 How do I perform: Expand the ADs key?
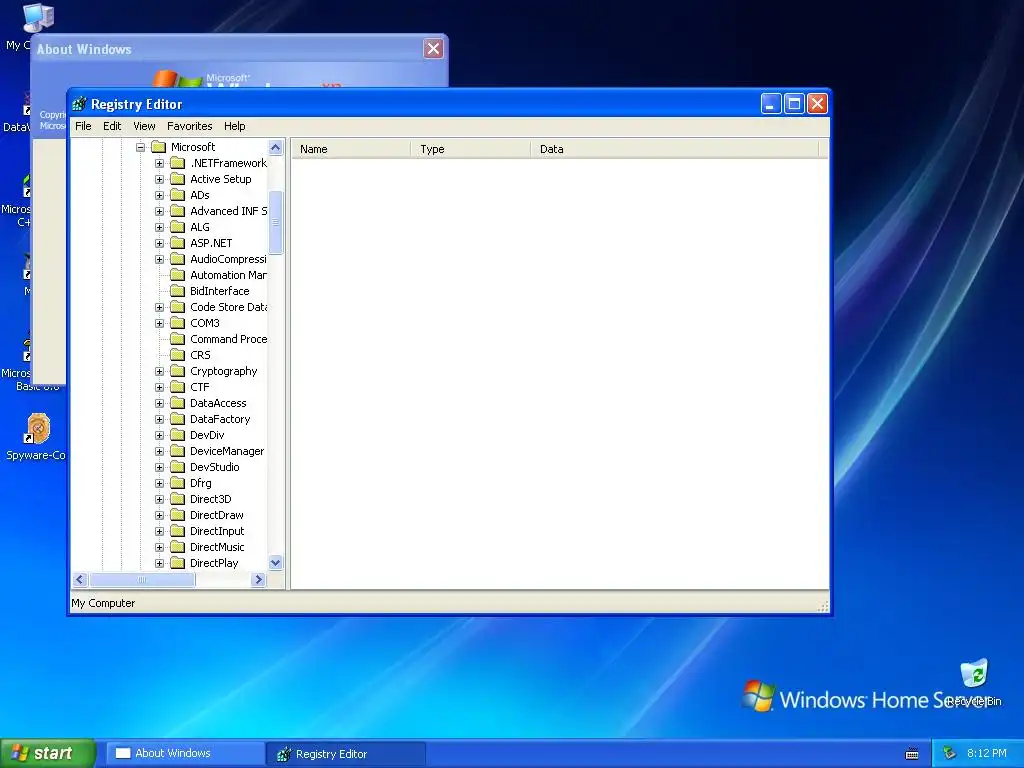[x=159, y=195]
